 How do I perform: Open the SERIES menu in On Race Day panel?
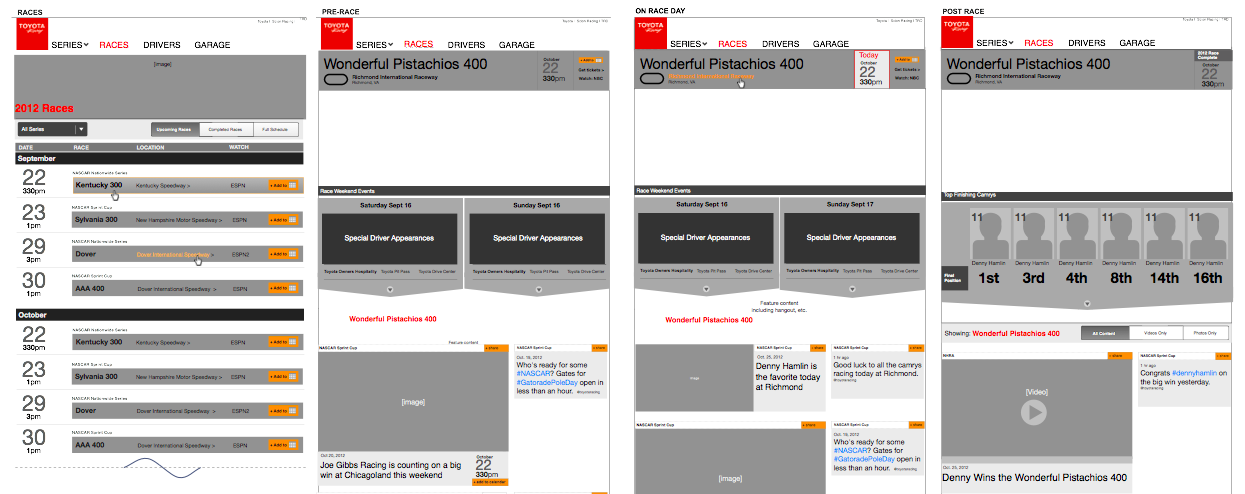[x=689, y=44]
